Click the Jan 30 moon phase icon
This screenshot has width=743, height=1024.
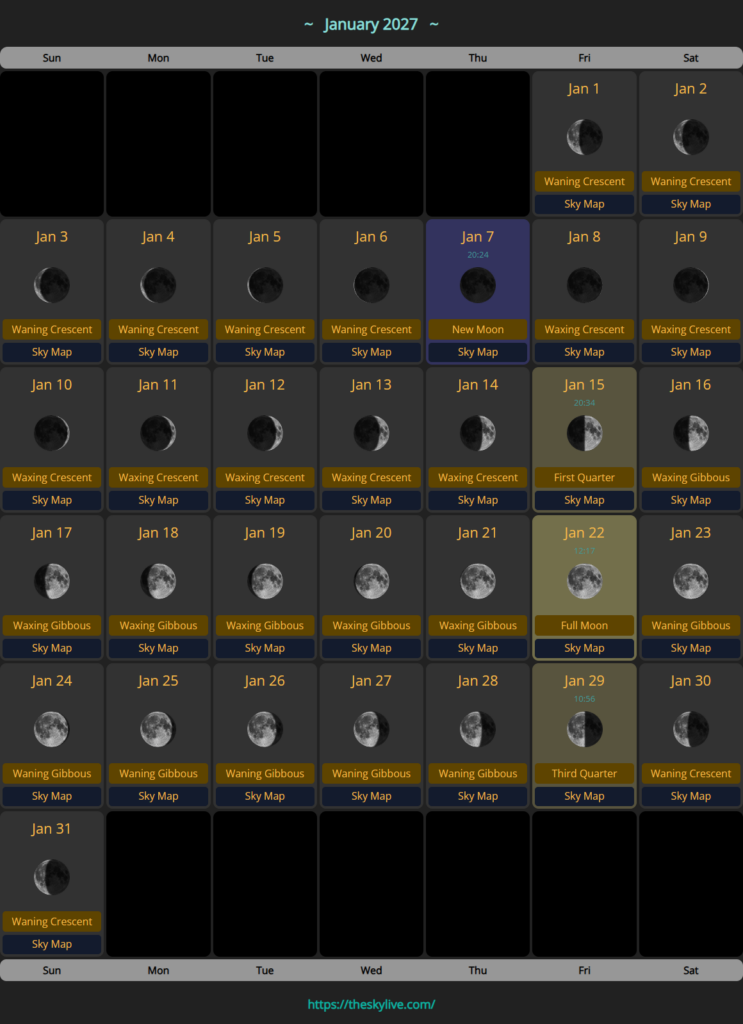point(691,729)
